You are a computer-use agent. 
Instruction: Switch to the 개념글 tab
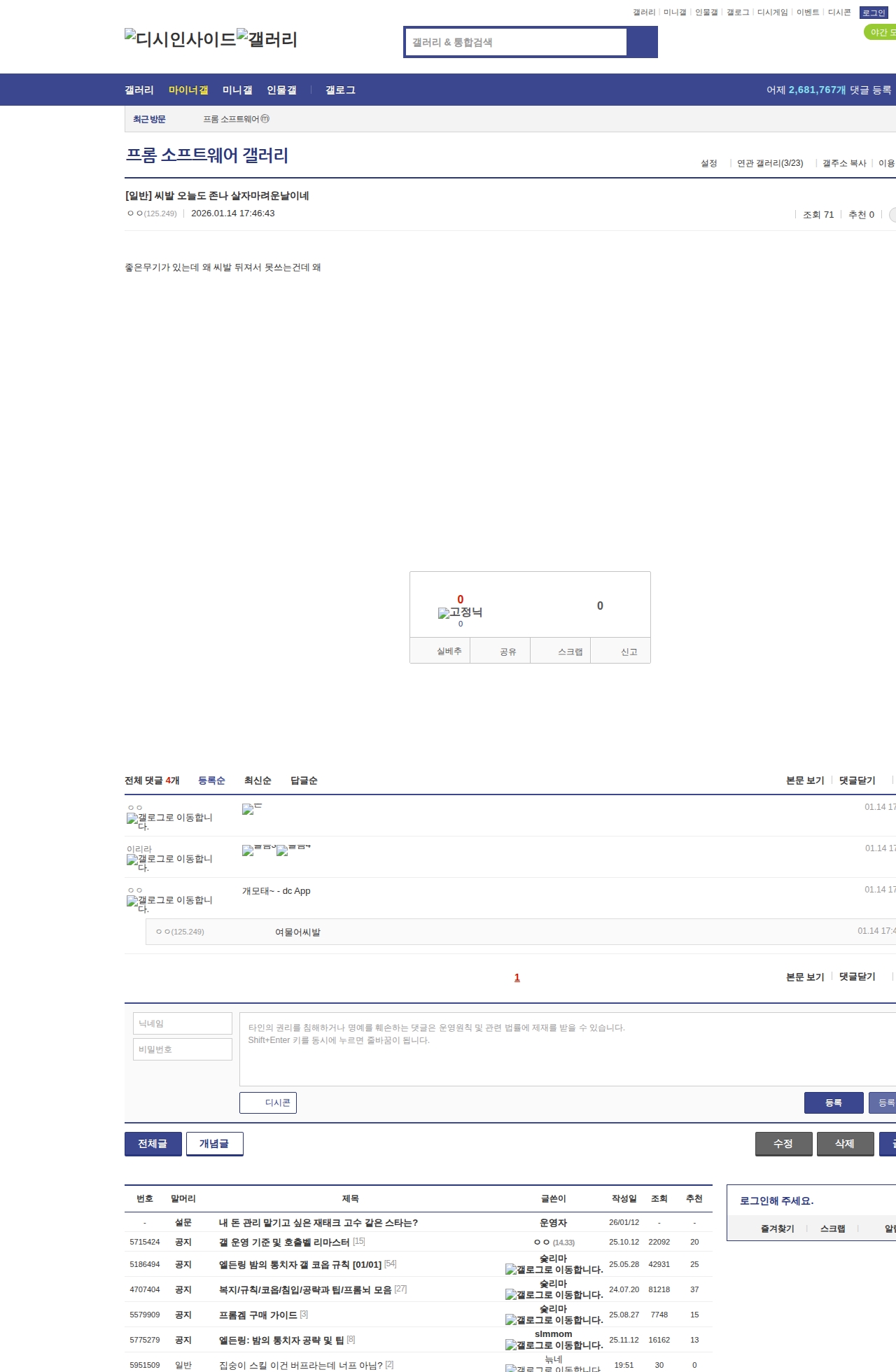(x=214, y=1144)
